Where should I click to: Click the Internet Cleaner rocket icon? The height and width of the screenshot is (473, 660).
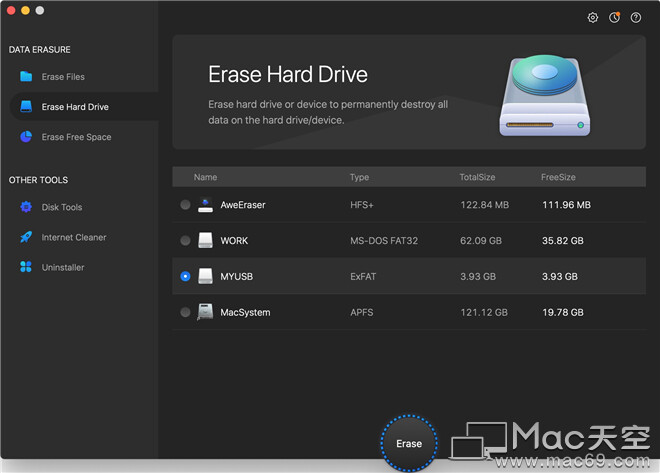pos(26,237)
